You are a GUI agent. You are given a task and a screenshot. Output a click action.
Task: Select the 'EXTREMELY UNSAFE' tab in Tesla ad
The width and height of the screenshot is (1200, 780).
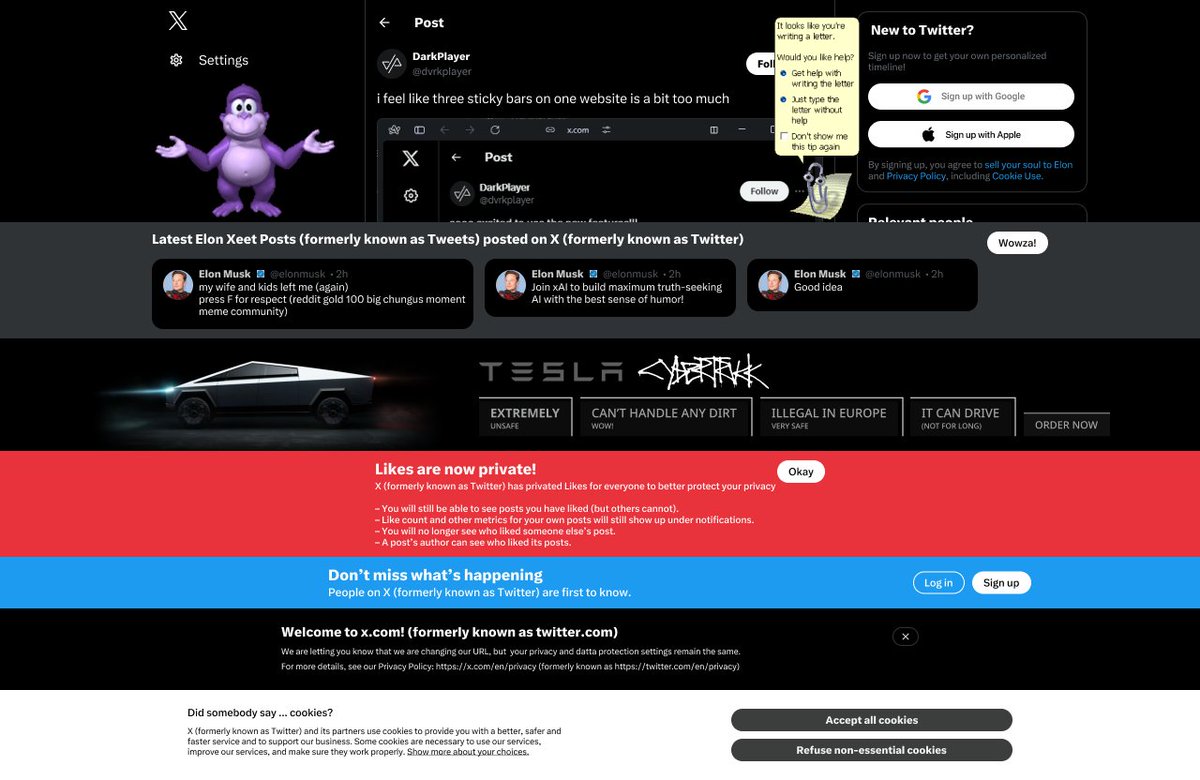click(526, 417)
